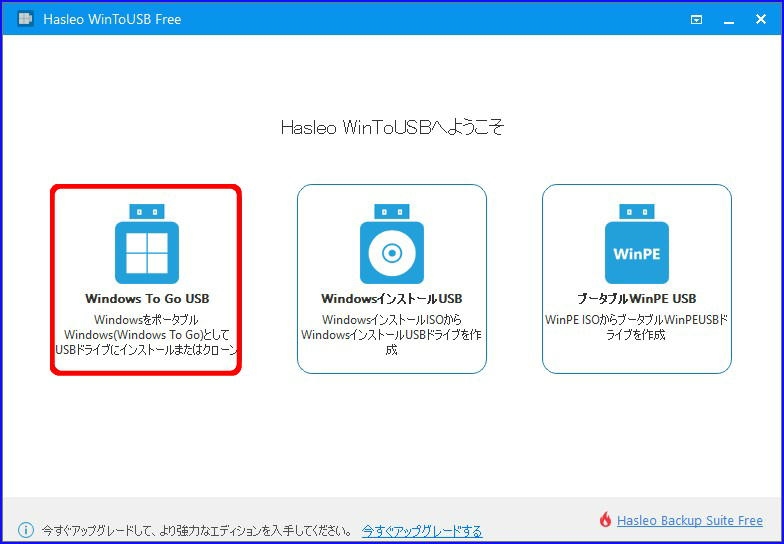Viewport: 784px width, 544px height.
Task: Select the ブータブルWinPE USB title
Action: pos(636,298)
